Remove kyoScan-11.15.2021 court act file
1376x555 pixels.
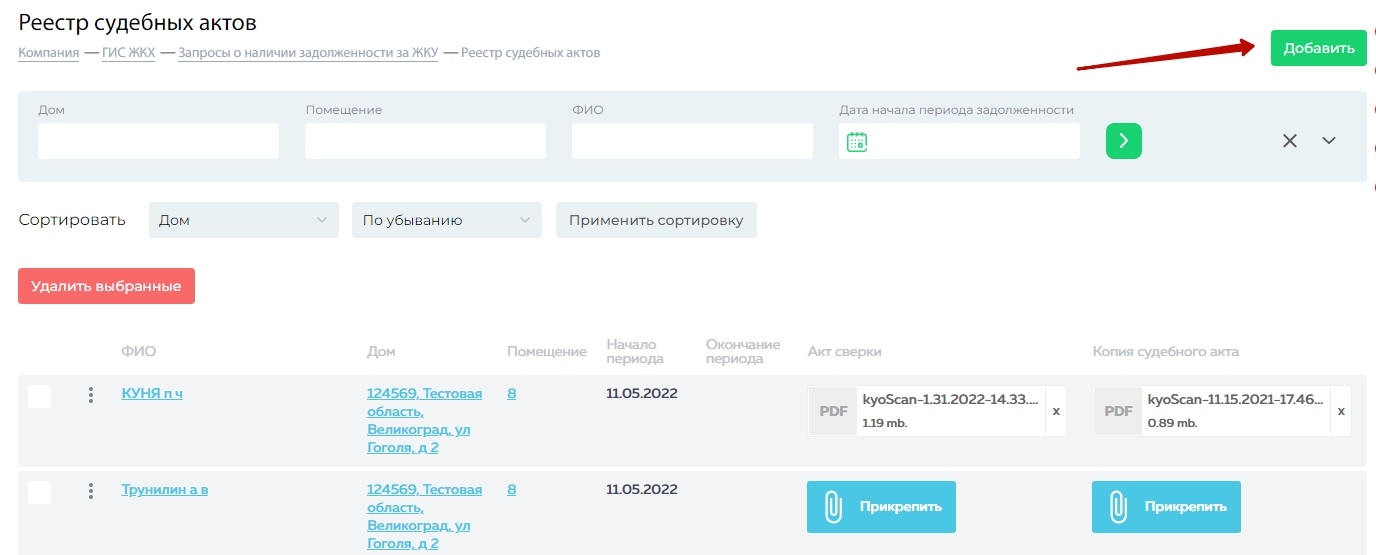click(1341, 411)
